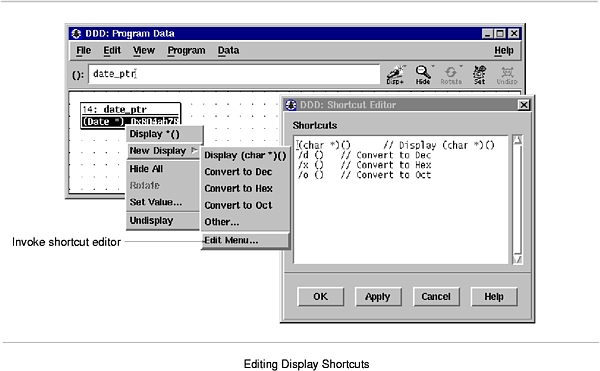Open the Program menu

point(186,50)
